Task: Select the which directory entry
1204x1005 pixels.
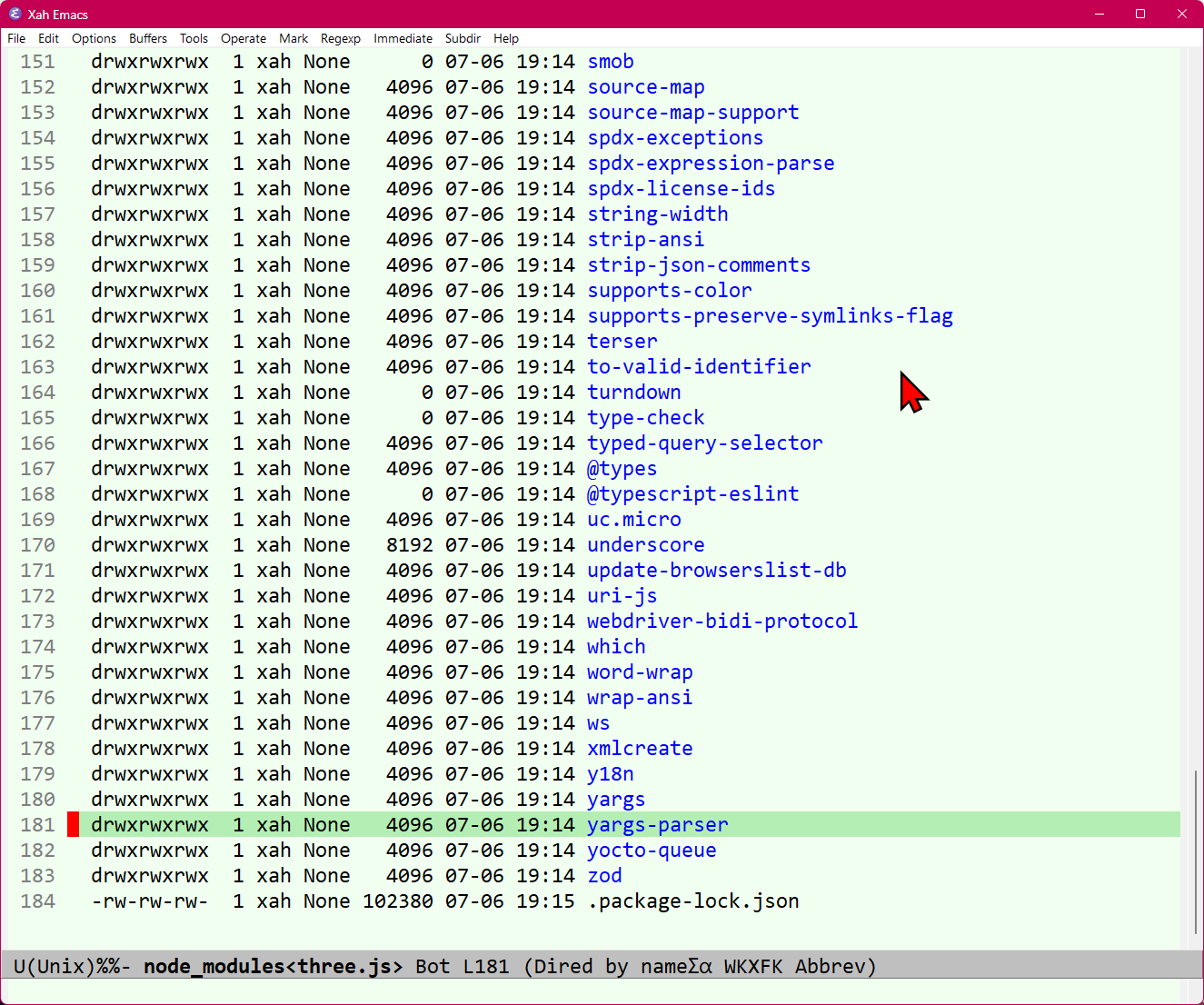Action: 616,647
